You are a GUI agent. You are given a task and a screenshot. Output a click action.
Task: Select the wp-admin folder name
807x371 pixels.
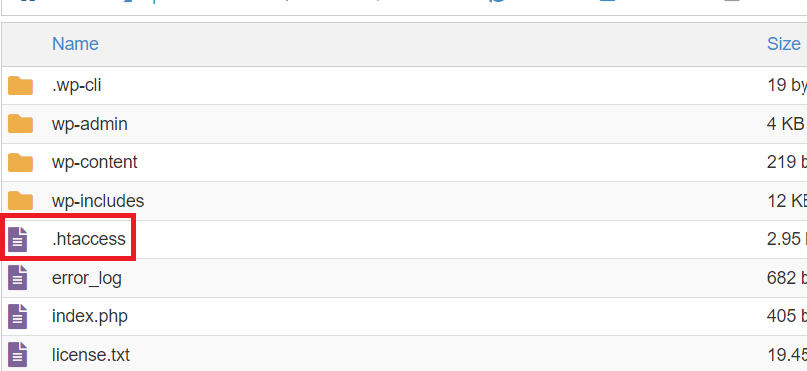(90, 124)
